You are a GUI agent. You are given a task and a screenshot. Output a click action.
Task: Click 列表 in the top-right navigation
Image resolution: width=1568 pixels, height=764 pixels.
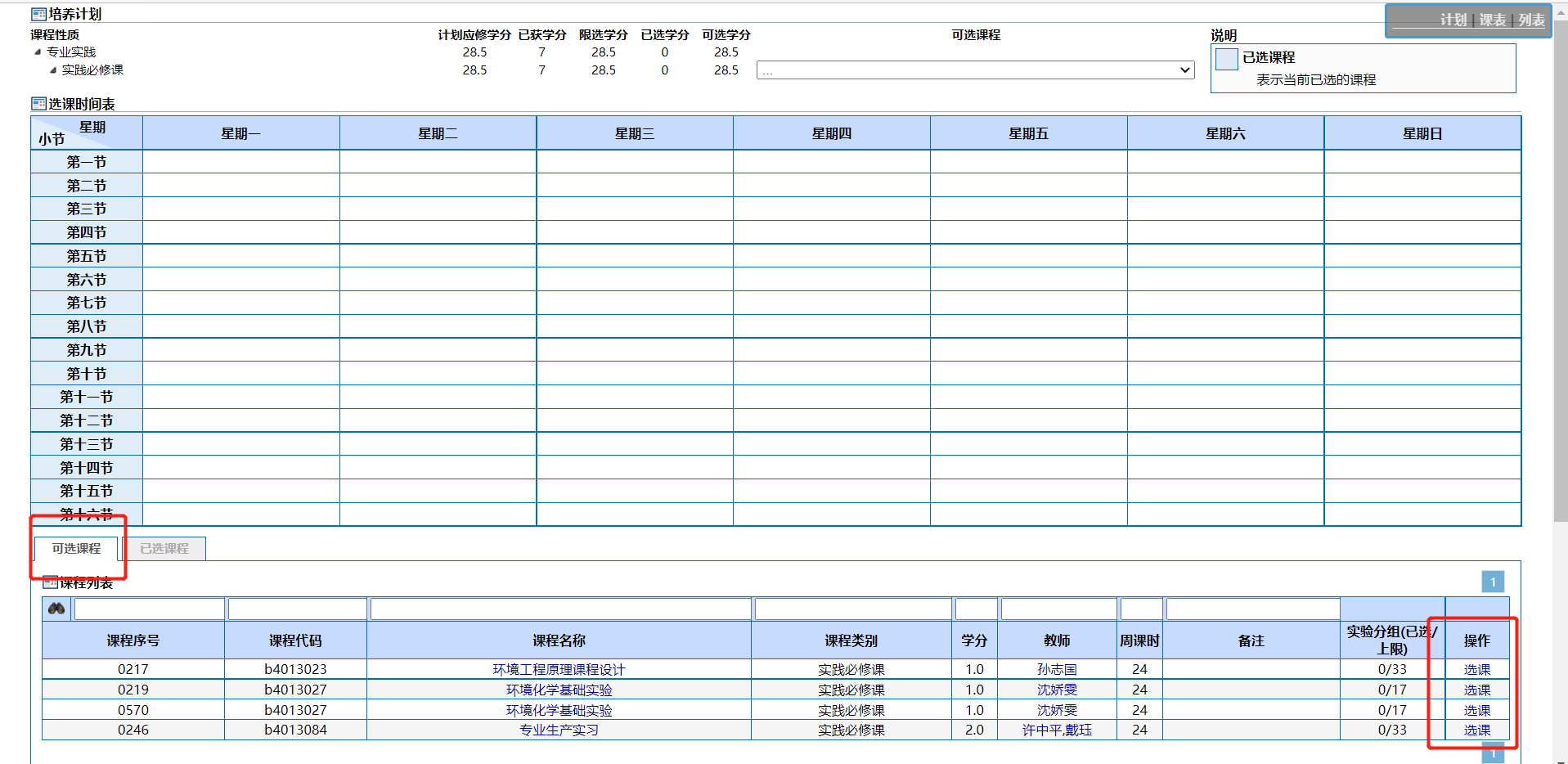(1531, 20)
